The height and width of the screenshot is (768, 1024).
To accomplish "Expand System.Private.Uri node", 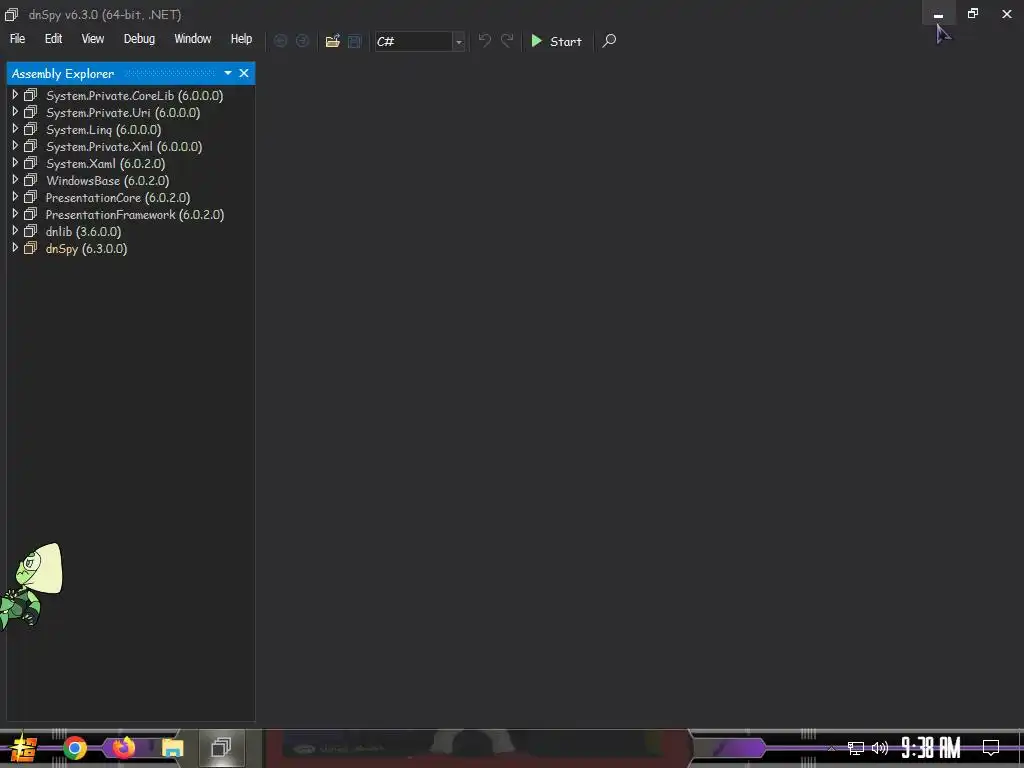I will point(15,112).
